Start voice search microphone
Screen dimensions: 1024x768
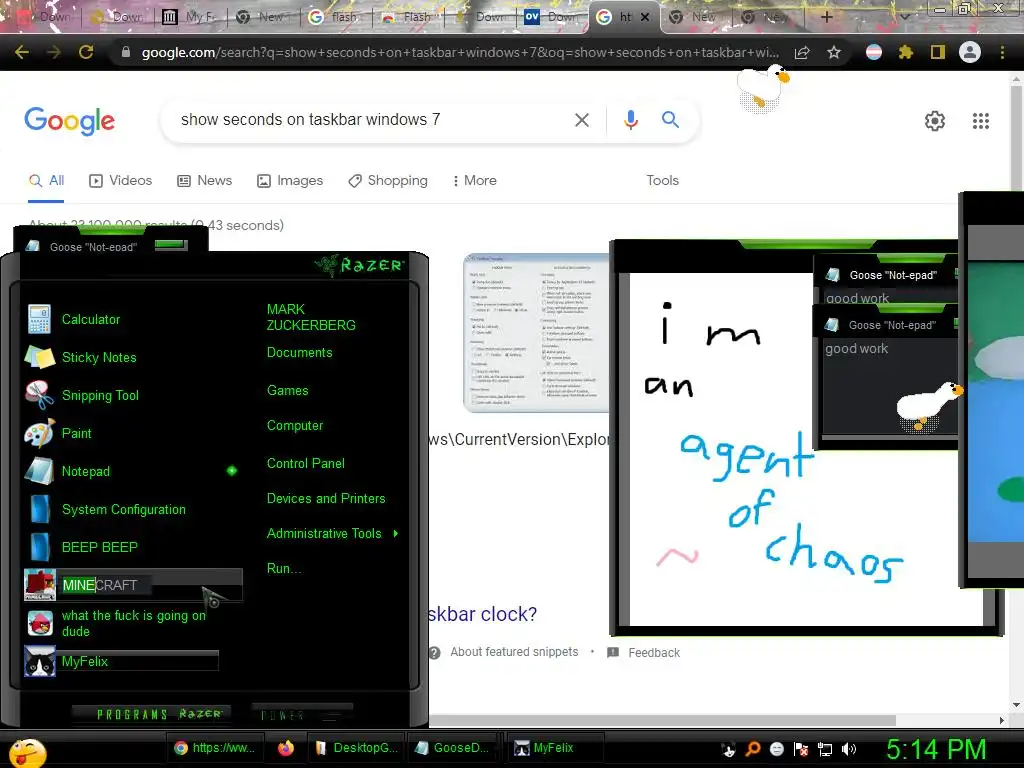630,120
